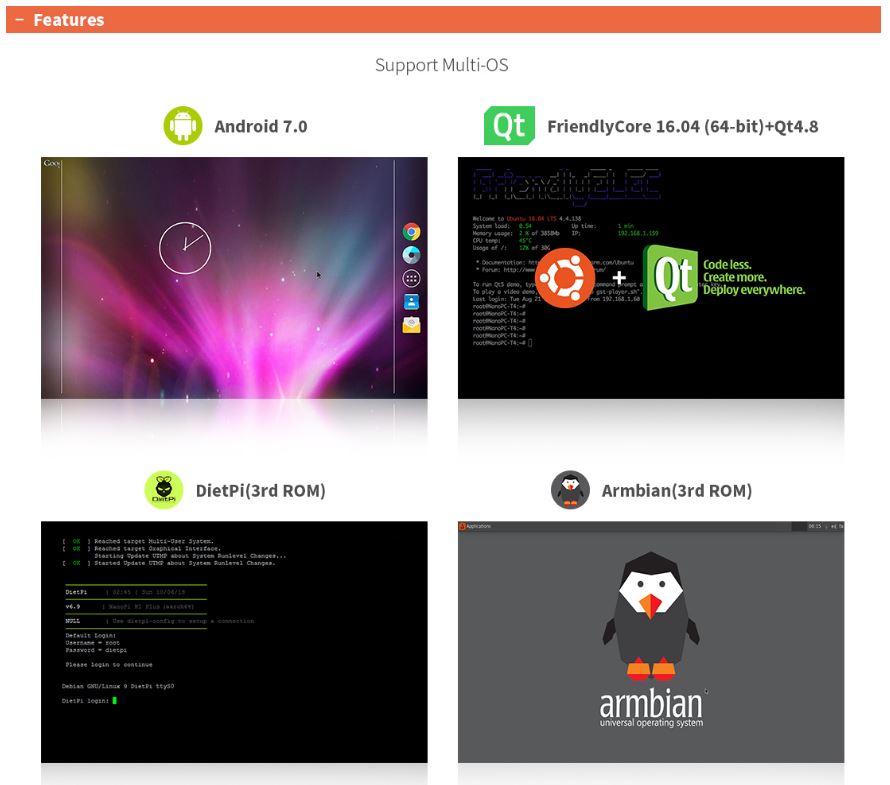Click the green Android robot icon
Viewport: 890px width, 785px height.
(182, 126)
